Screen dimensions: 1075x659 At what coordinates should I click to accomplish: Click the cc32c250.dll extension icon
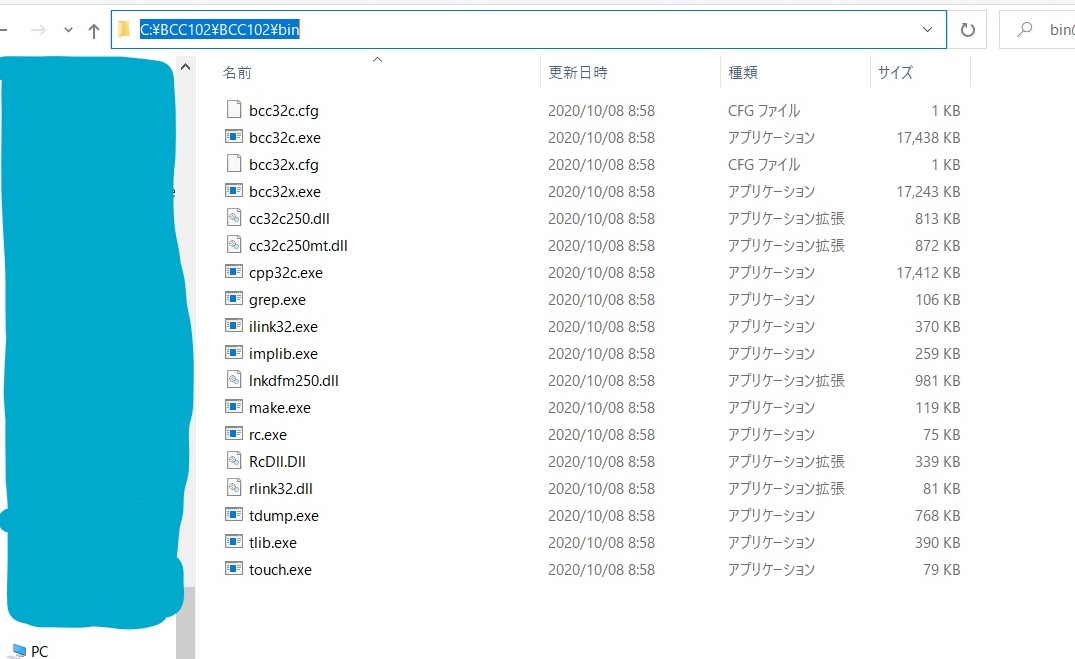point(236,218)
